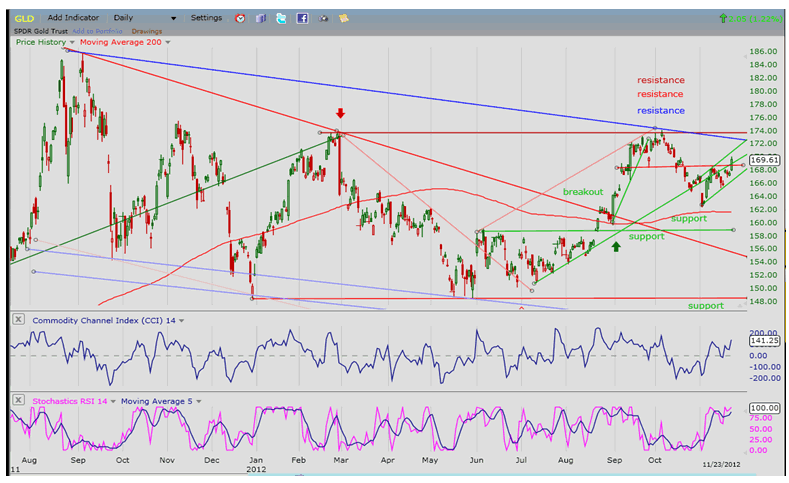Click the alarm clock alert icon
Screen dimensions: 789x483
[240, 18]
